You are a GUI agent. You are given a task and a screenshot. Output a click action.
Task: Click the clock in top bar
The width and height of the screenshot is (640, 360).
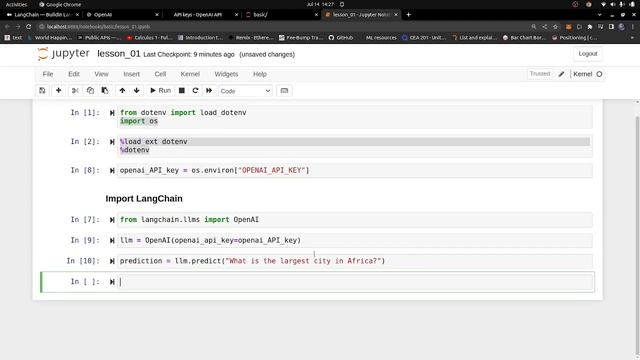[x=320, y=4]
